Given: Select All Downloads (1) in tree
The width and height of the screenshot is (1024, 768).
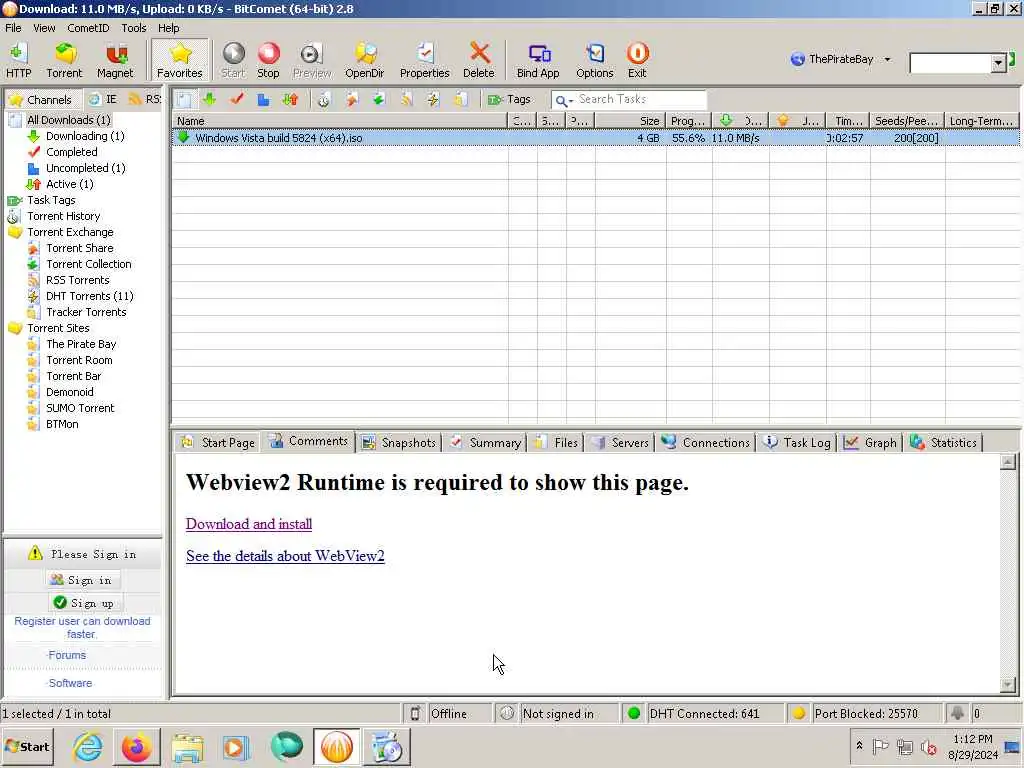Looking at the screenshot, I should pos(69,120).
